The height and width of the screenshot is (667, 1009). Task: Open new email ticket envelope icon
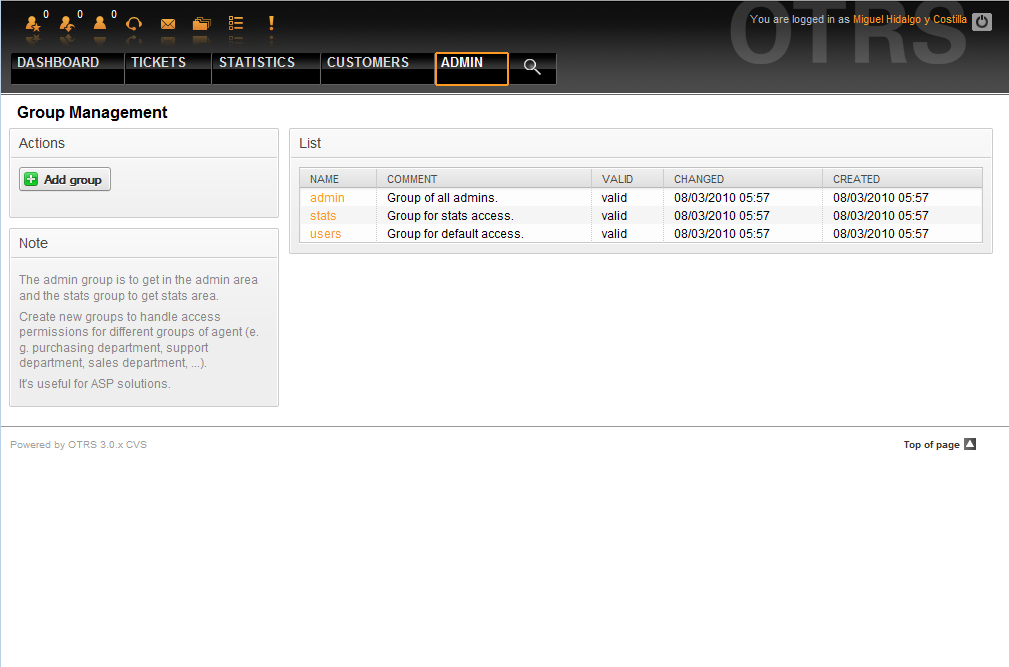(x=168, y=24)
